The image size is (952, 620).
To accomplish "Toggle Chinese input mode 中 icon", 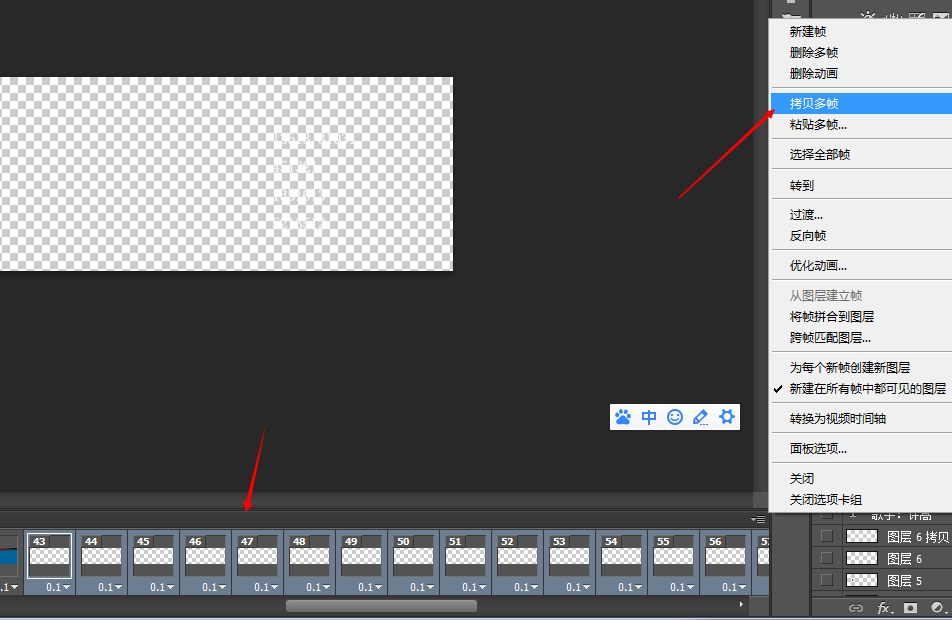I will pos(649,417).
